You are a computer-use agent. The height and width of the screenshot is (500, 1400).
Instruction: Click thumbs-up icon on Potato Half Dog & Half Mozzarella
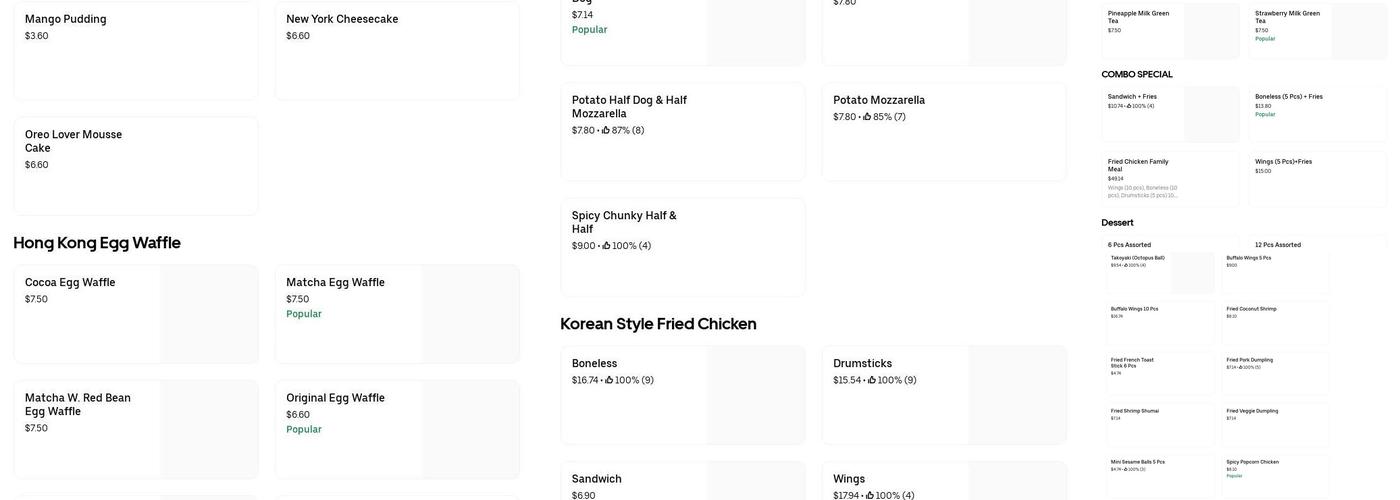point(606,130)
